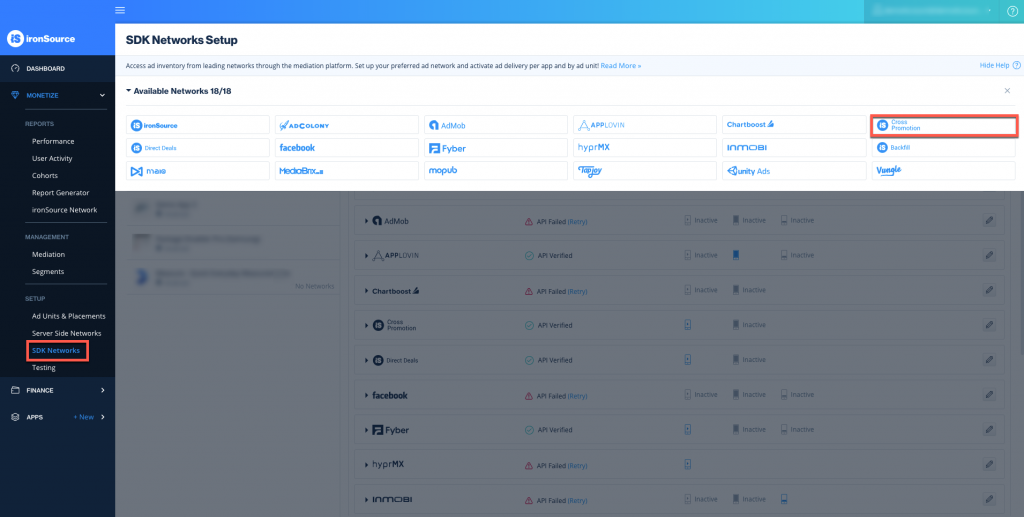Click the edit pencil for AdMob row
This screenshot has height=517, width=1024.
pyautogui.click(x=988, y=220)
